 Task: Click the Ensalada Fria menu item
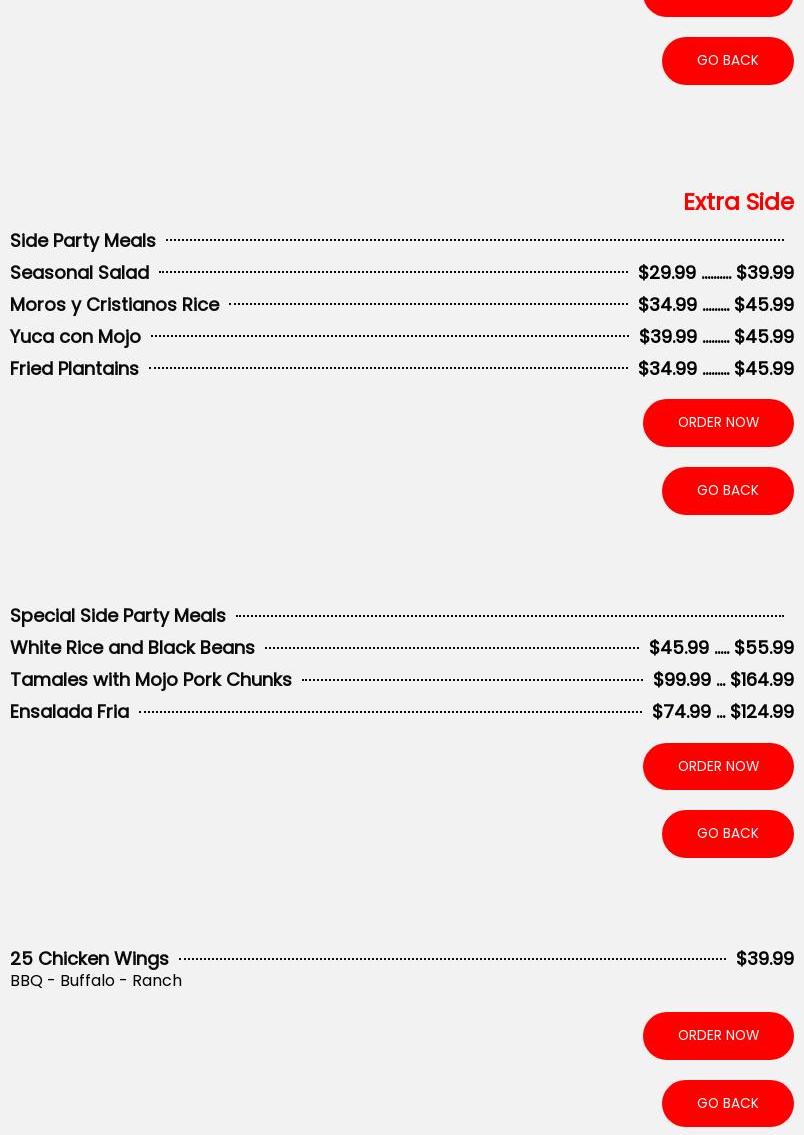click(70, 711)
